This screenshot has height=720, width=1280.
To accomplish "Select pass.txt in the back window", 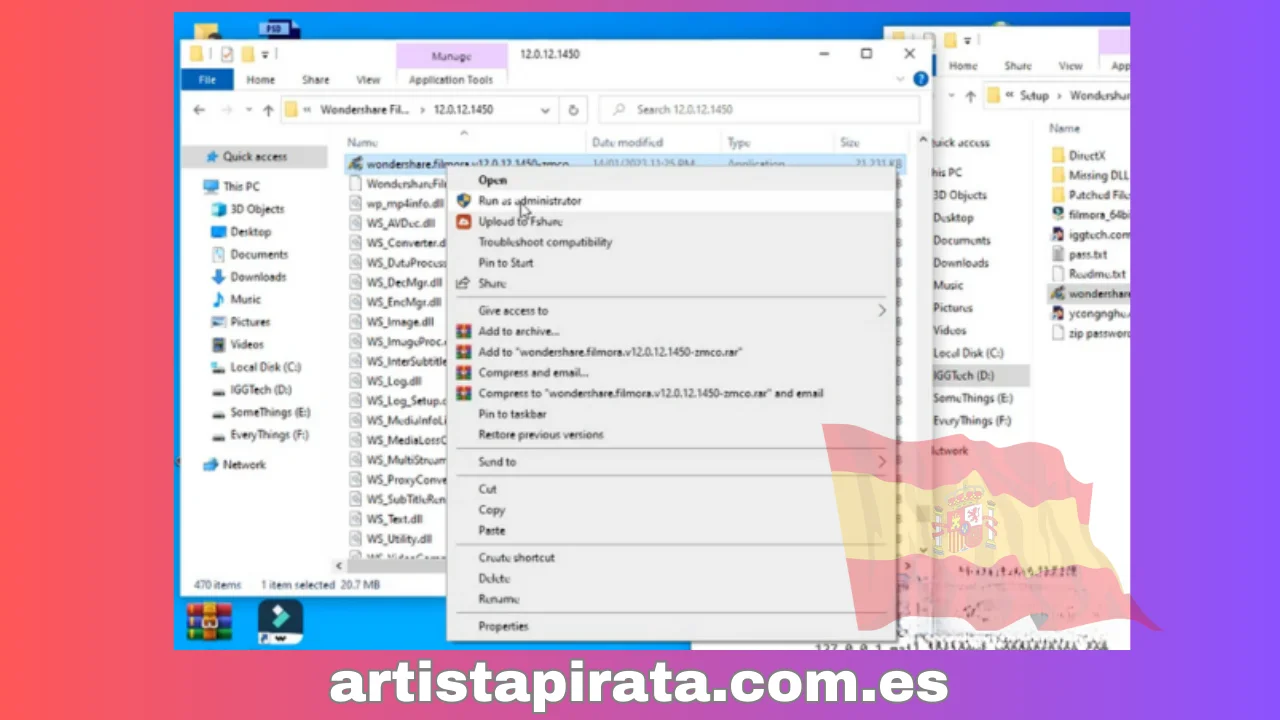I will pyautogui.click(x=1087, y=255).
